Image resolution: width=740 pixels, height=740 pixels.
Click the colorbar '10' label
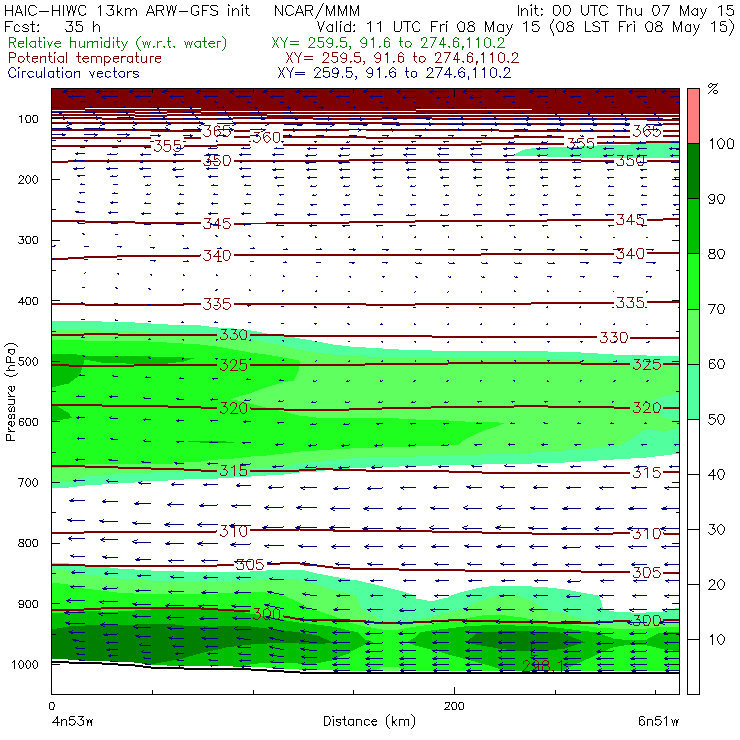[x=716, y=640]
